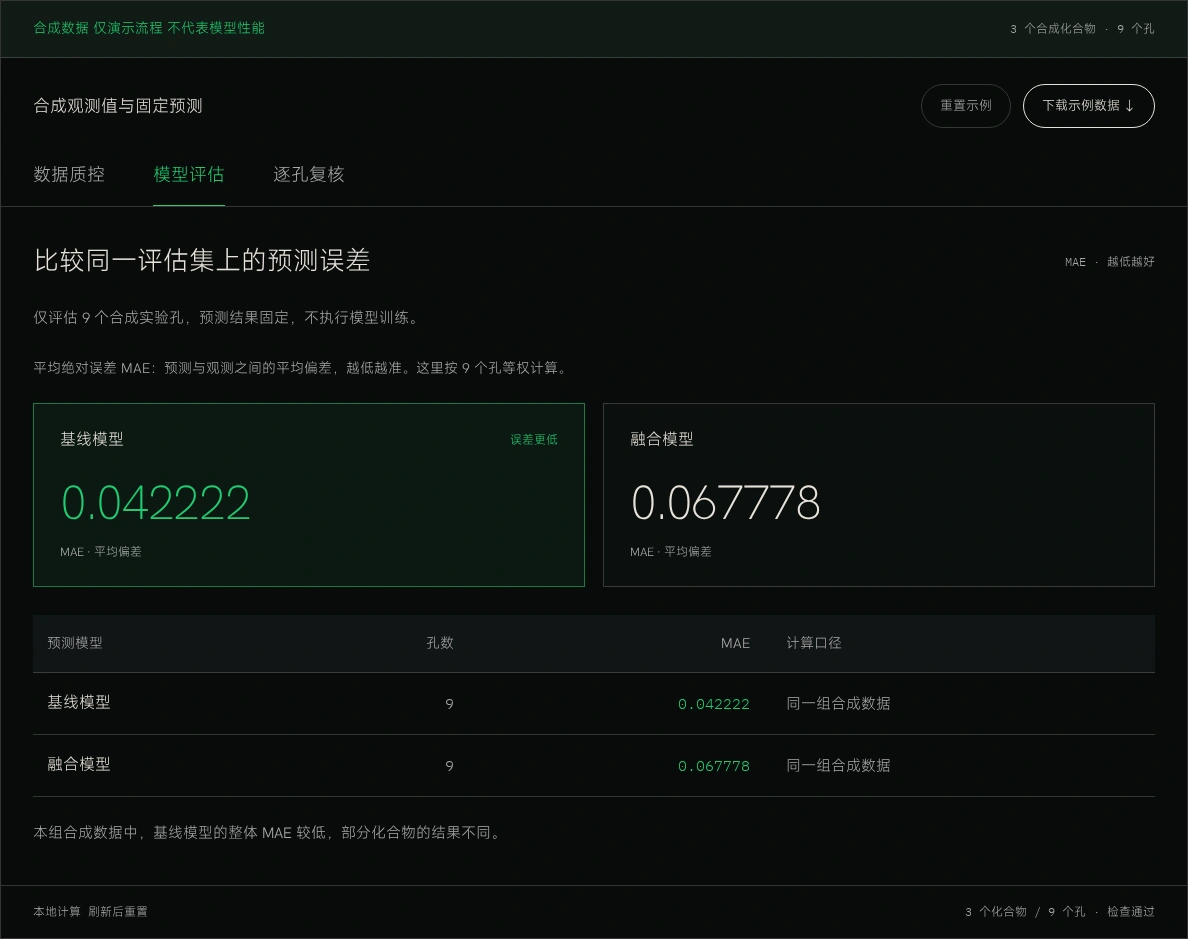Click the large 0.067778 MAE value
The width and height of the screenshot is (1188, 939).
pyautogui.click(x=725, y=502)
